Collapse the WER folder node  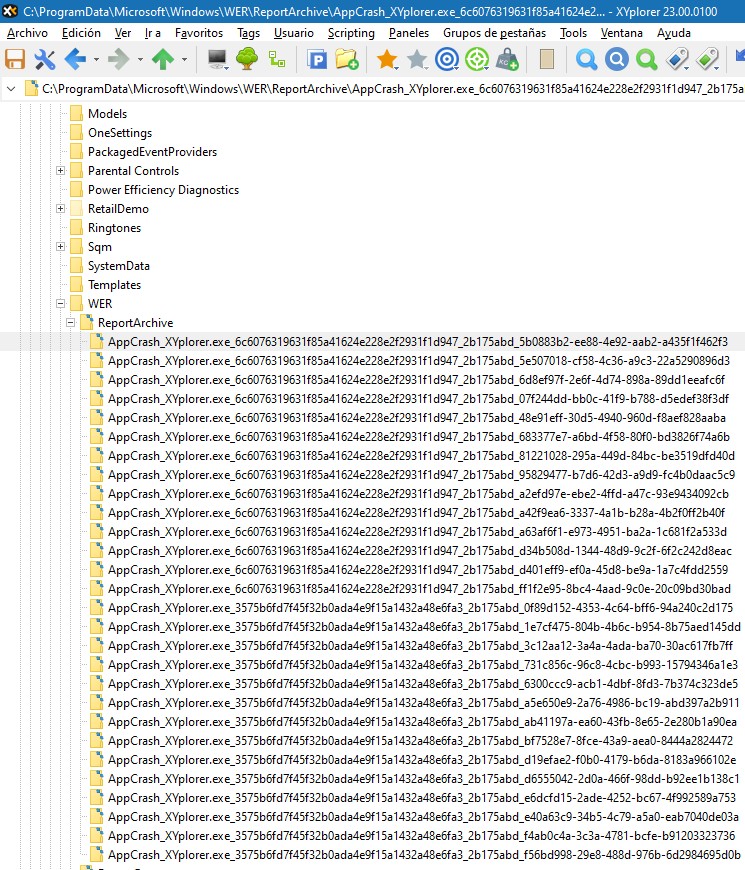coord(60,304)
